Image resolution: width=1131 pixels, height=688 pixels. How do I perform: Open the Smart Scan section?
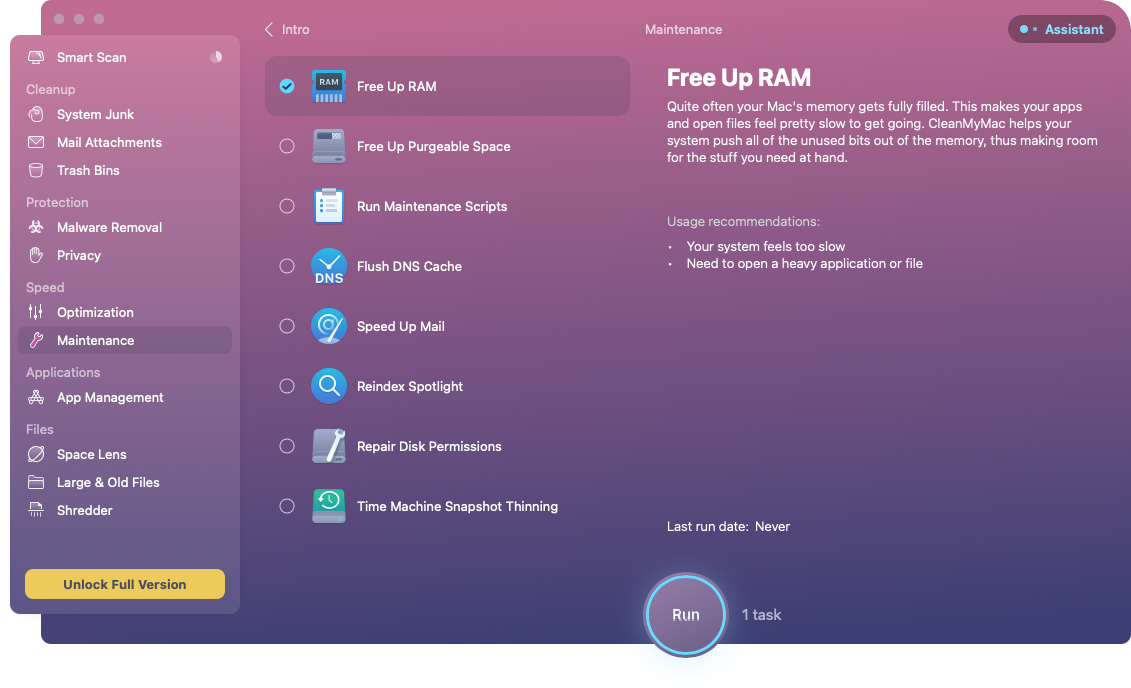pos(125,57)
